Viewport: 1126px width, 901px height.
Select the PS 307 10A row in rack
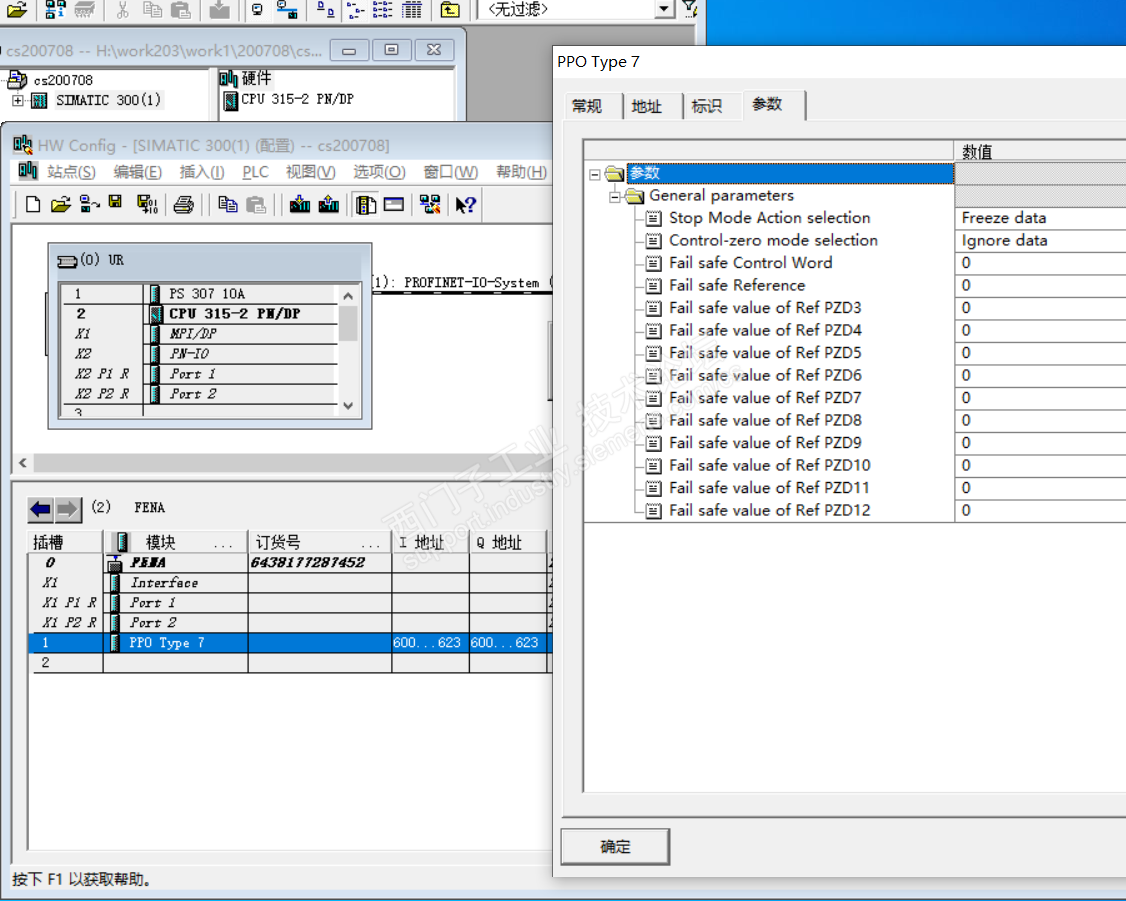[198, 294]
